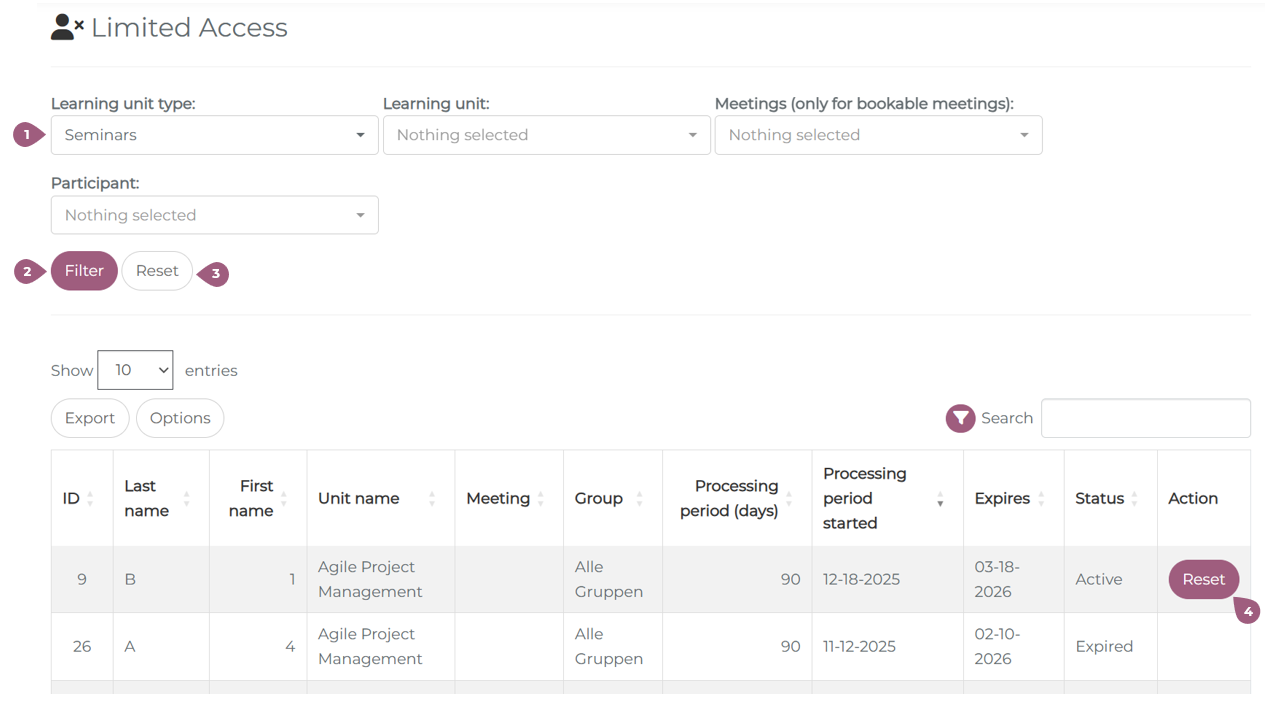Expand the Learning unit dropdown
Viewport: 1284px width, 711px height.
(x=546, y=135)
